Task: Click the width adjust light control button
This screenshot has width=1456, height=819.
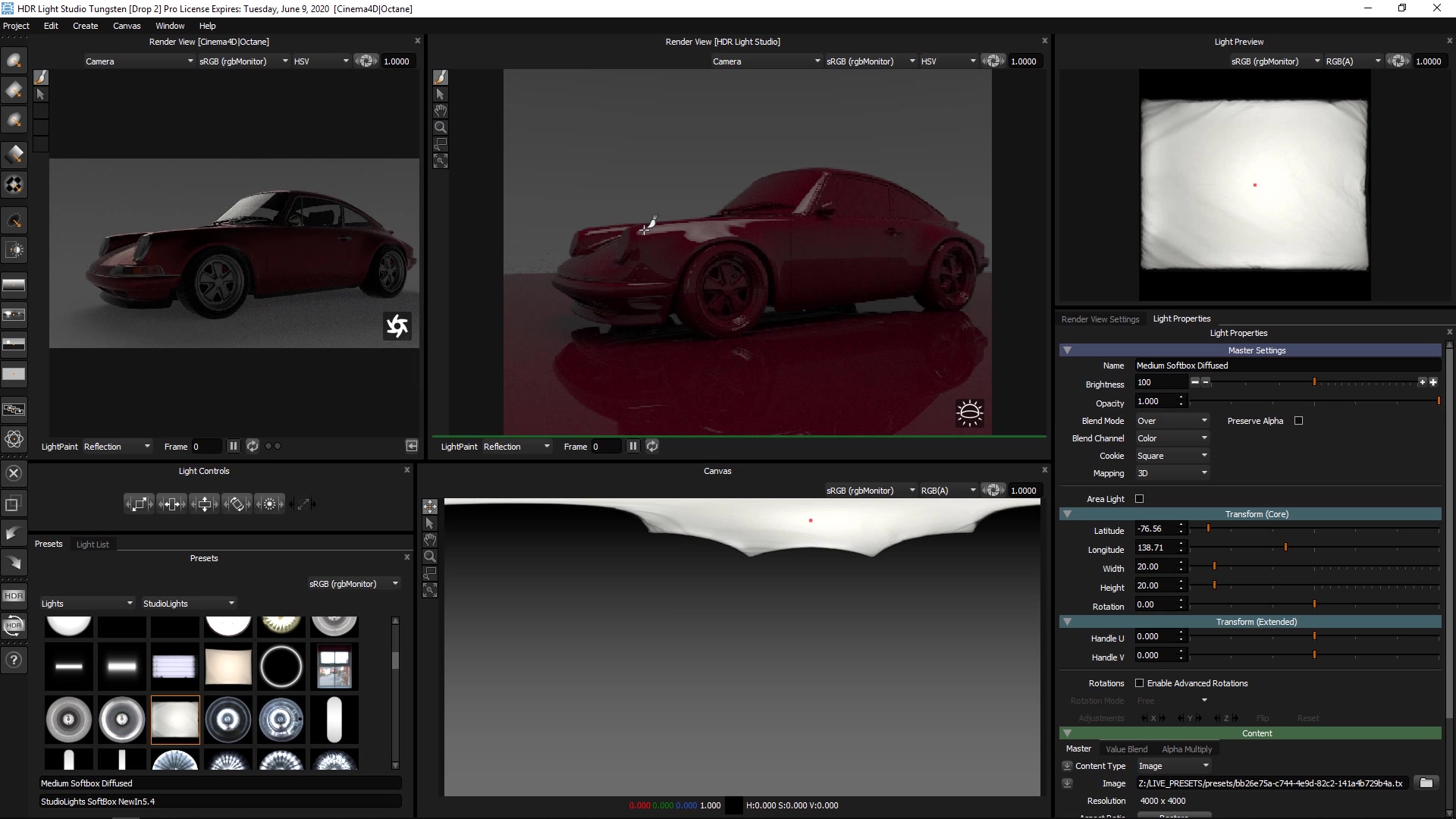Action: (x=171, y=504)
